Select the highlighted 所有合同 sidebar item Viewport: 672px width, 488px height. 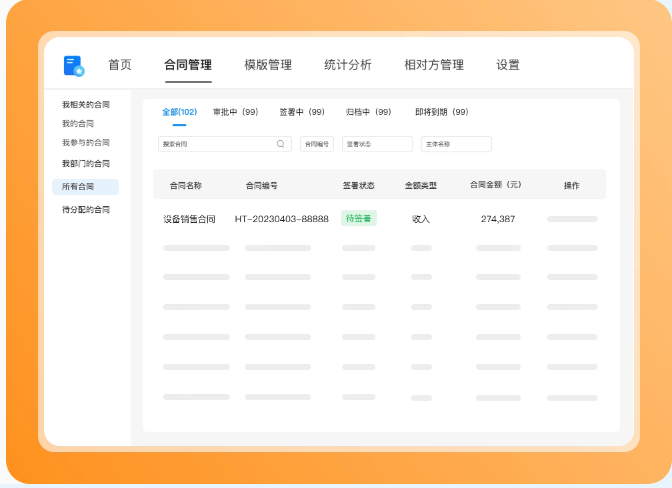click(85, 186)
